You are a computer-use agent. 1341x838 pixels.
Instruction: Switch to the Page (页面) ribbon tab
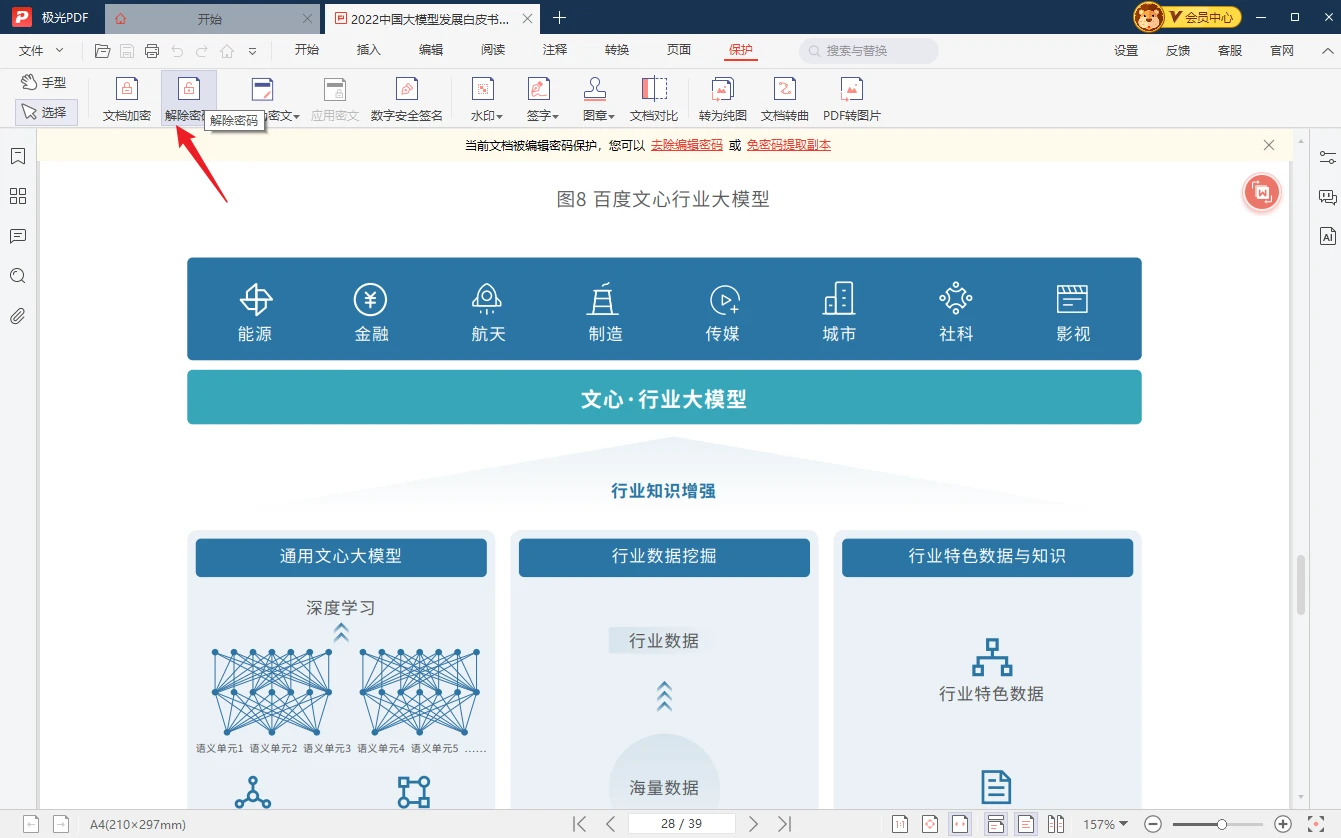[679, 50]
